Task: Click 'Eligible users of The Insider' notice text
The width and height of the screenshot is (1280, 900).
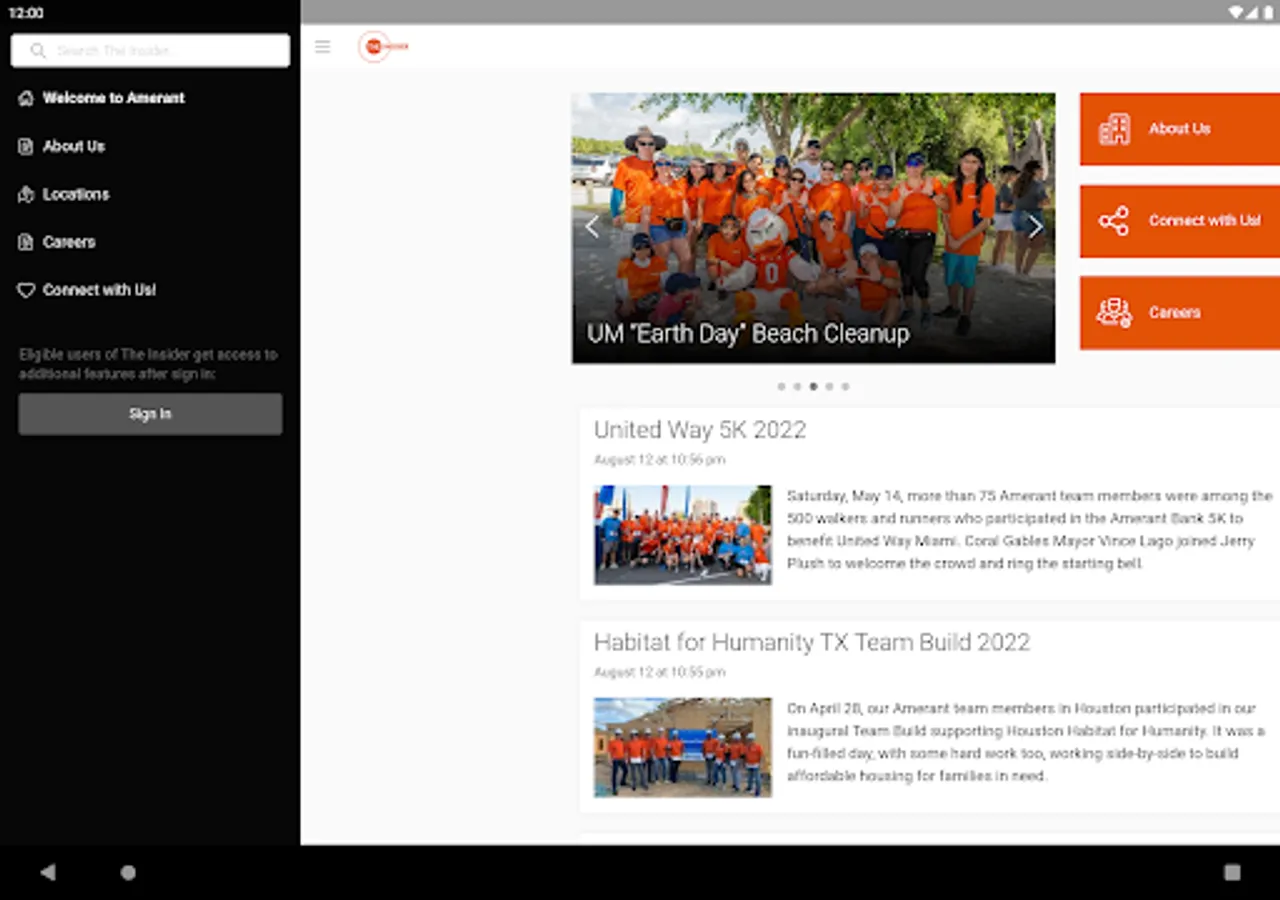Action: coord(148,364)
